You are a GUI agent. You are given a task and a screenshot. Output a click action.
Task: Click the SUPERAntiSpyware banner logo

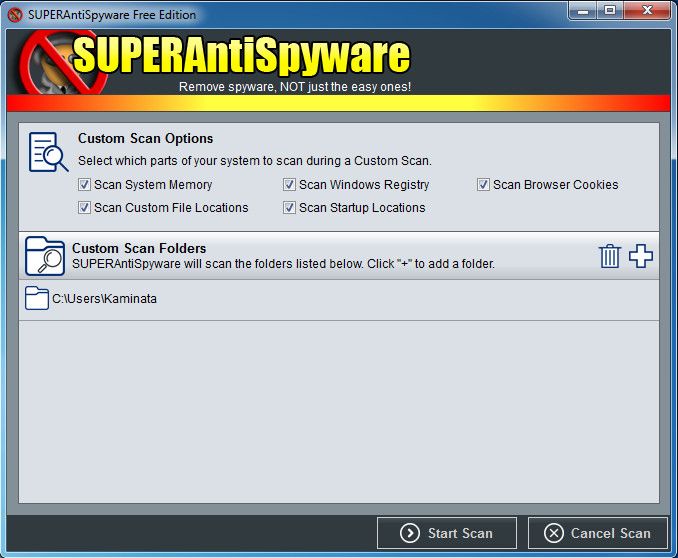point(215,62)
